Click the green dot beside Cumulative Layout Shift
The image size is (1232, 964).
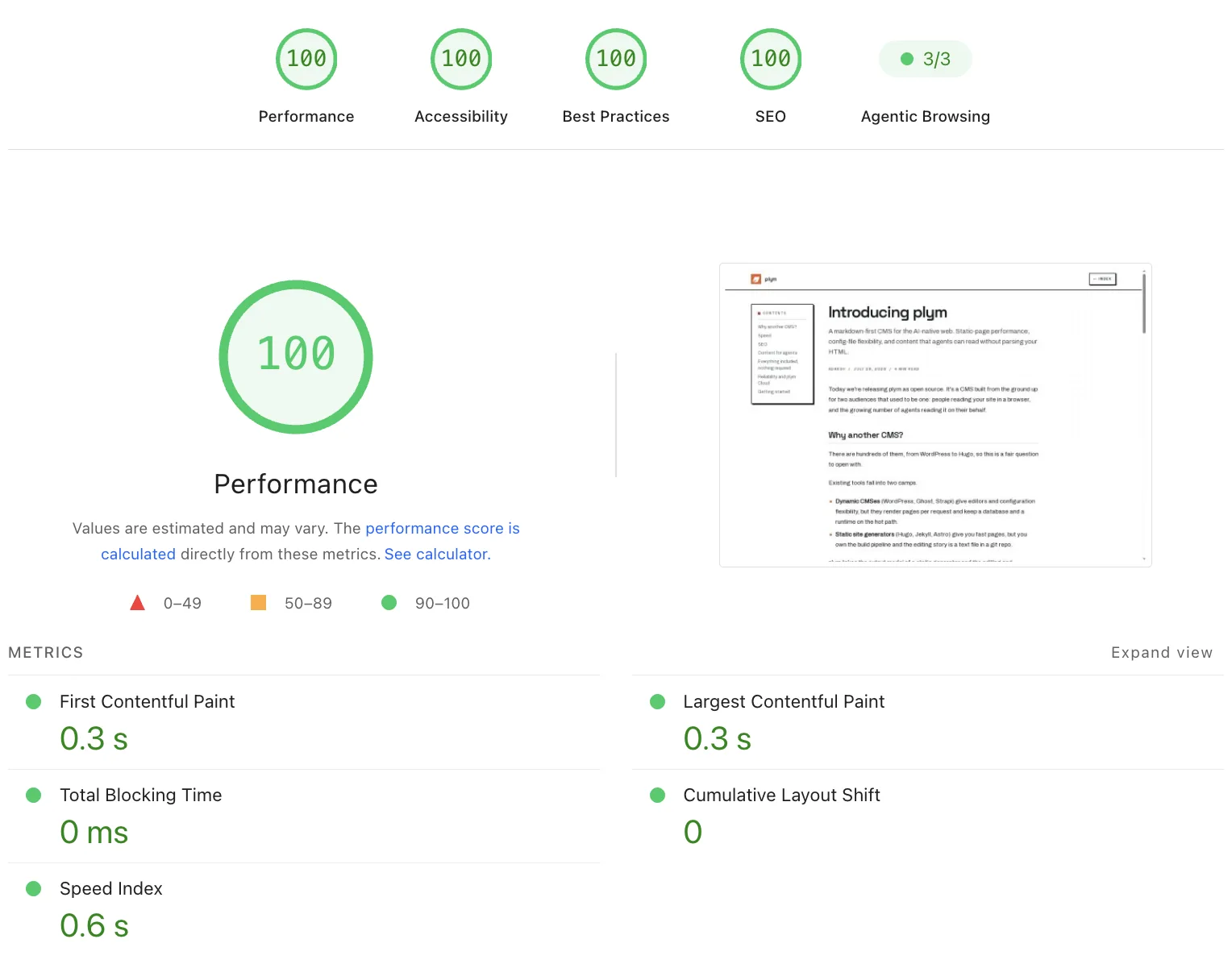(658, 795)
